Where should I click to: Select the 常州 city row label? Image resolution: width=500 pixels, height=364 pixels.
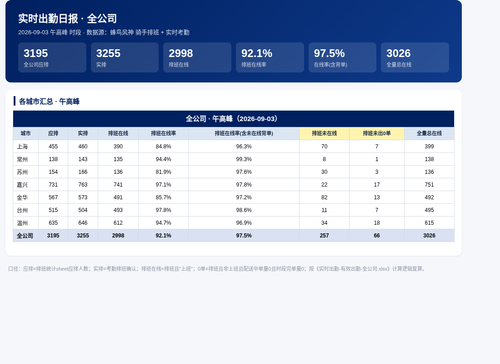[x=22, y=159]
